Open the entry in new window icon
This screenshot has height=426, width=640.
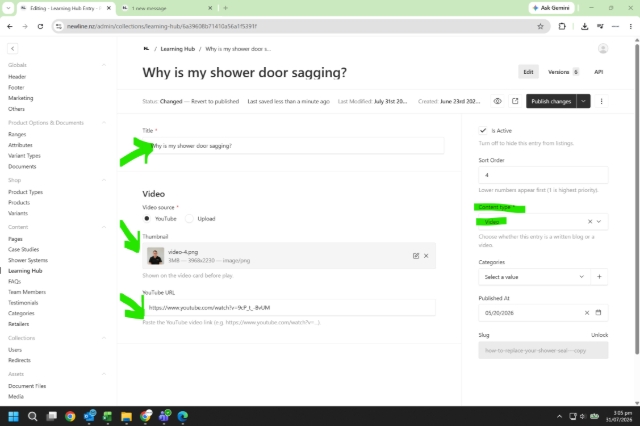click(x=515, y=101)
